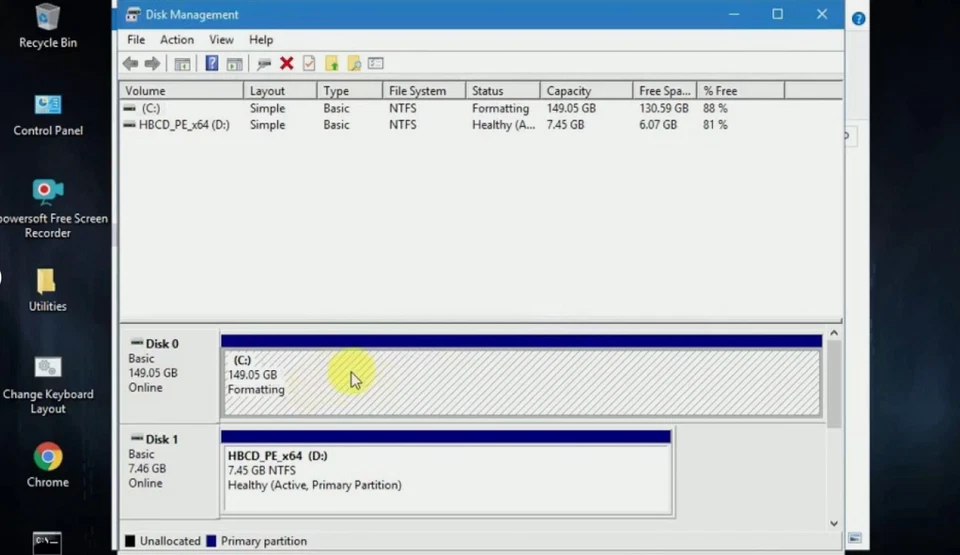The image size is (960, 555).
Task: Click the 88 % free cell
Action: (715, 108)
